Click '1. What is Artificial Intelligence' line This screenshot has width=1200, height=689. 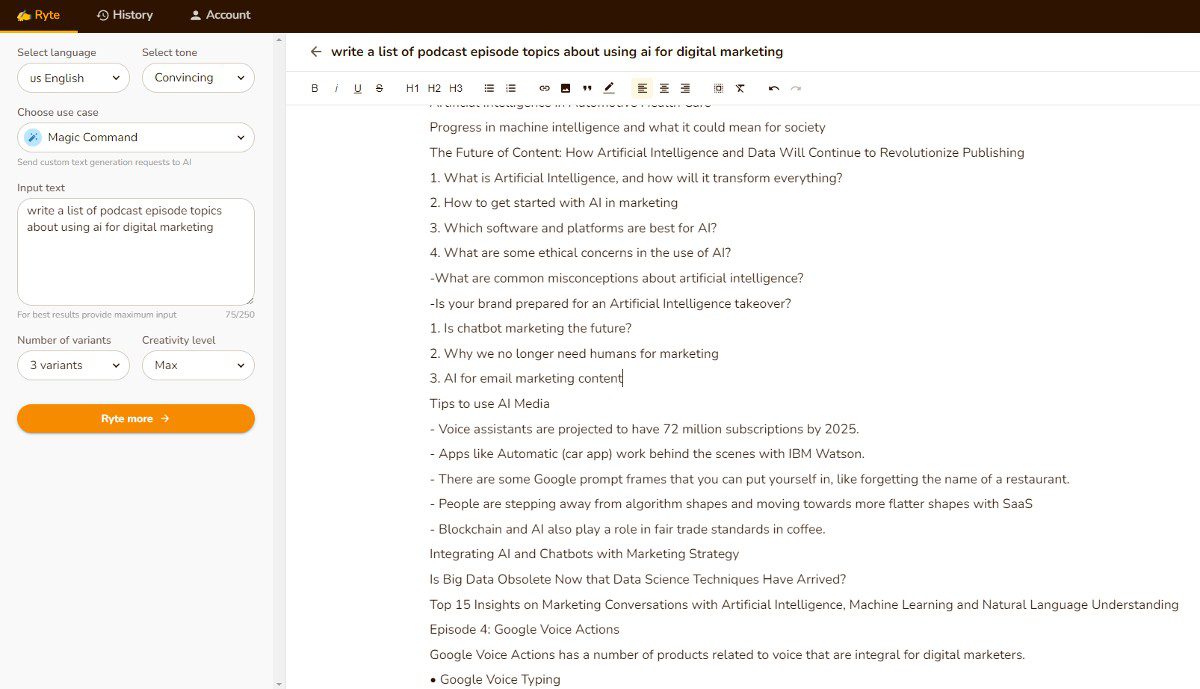(x=636, y=178)
